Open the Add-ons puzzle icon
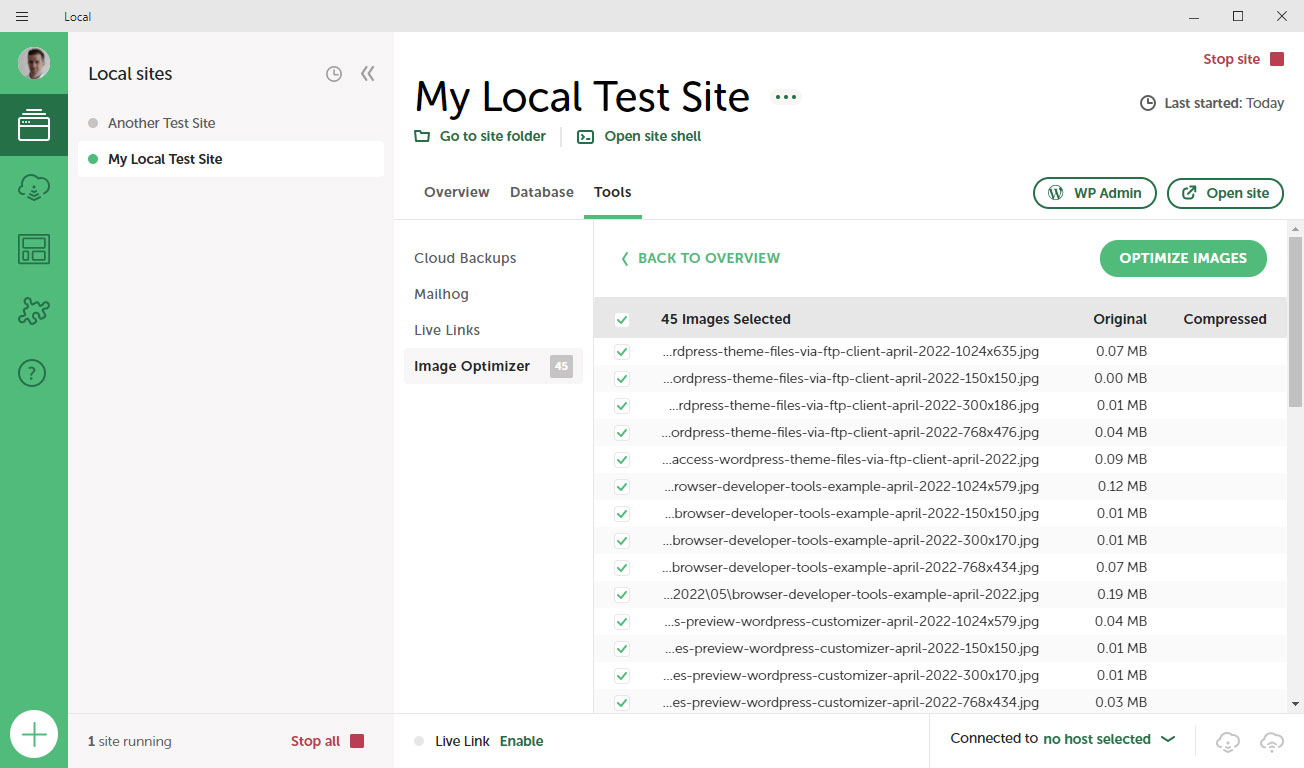1304x768 pixels. [x=34, y=311]
